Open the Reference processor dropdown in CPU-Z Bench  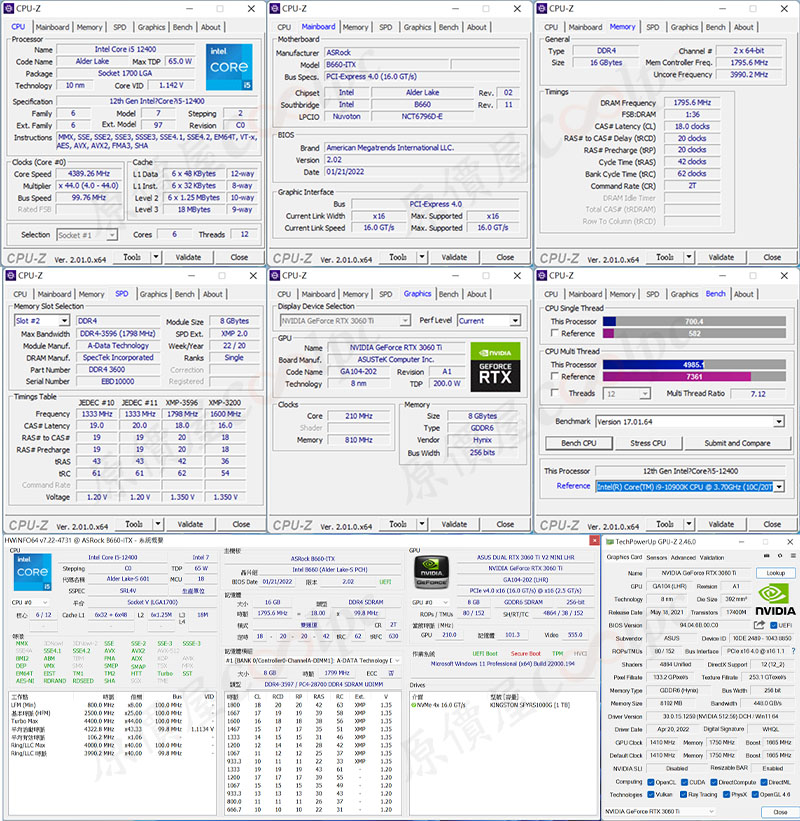[x=690, y=487]
